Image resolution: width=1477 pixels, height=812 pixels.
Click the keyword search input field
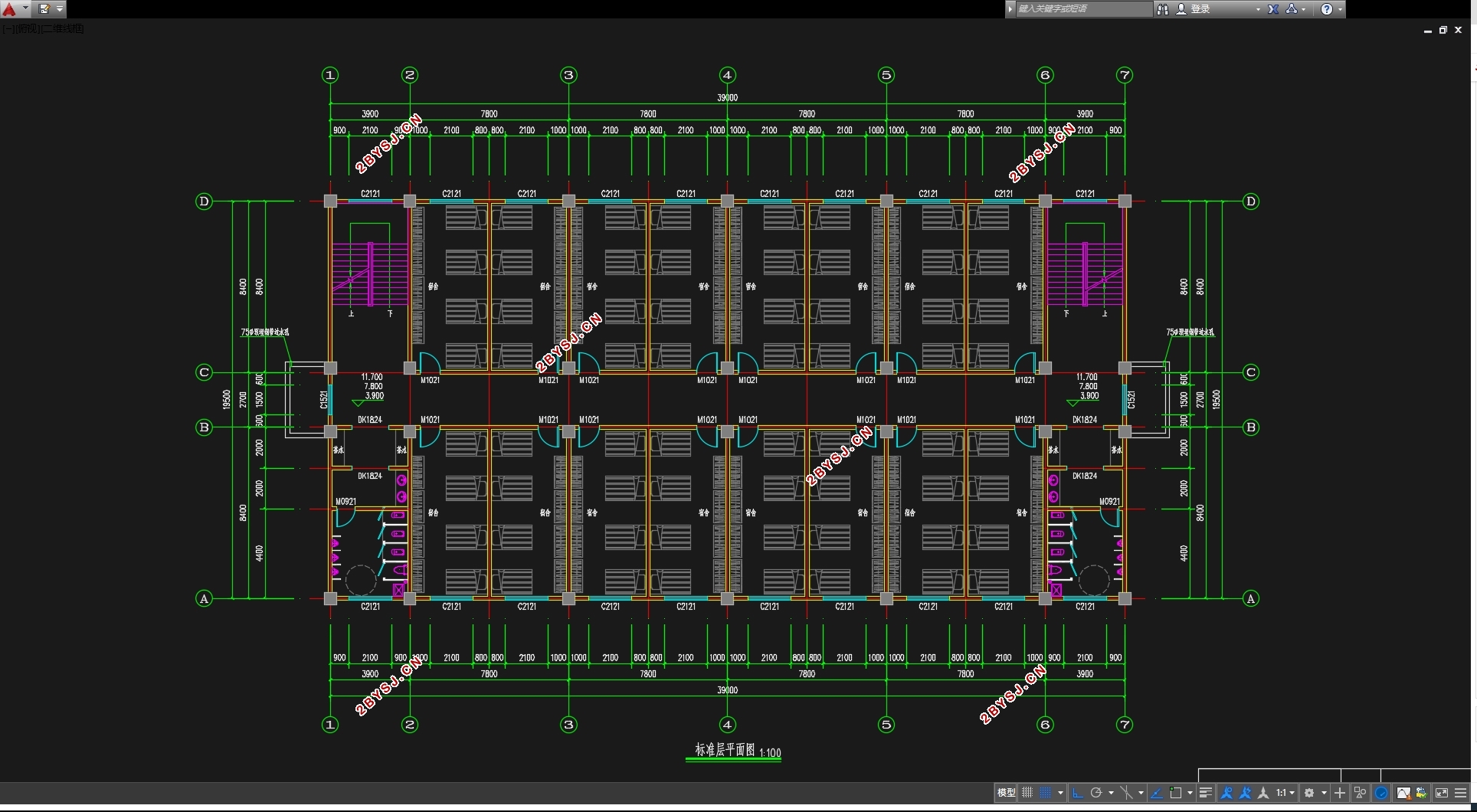(1083, 9)
